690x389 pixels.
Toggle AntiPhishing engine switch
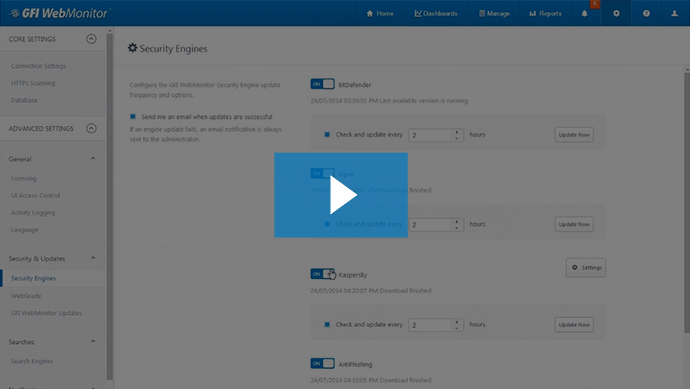(323, 363)
